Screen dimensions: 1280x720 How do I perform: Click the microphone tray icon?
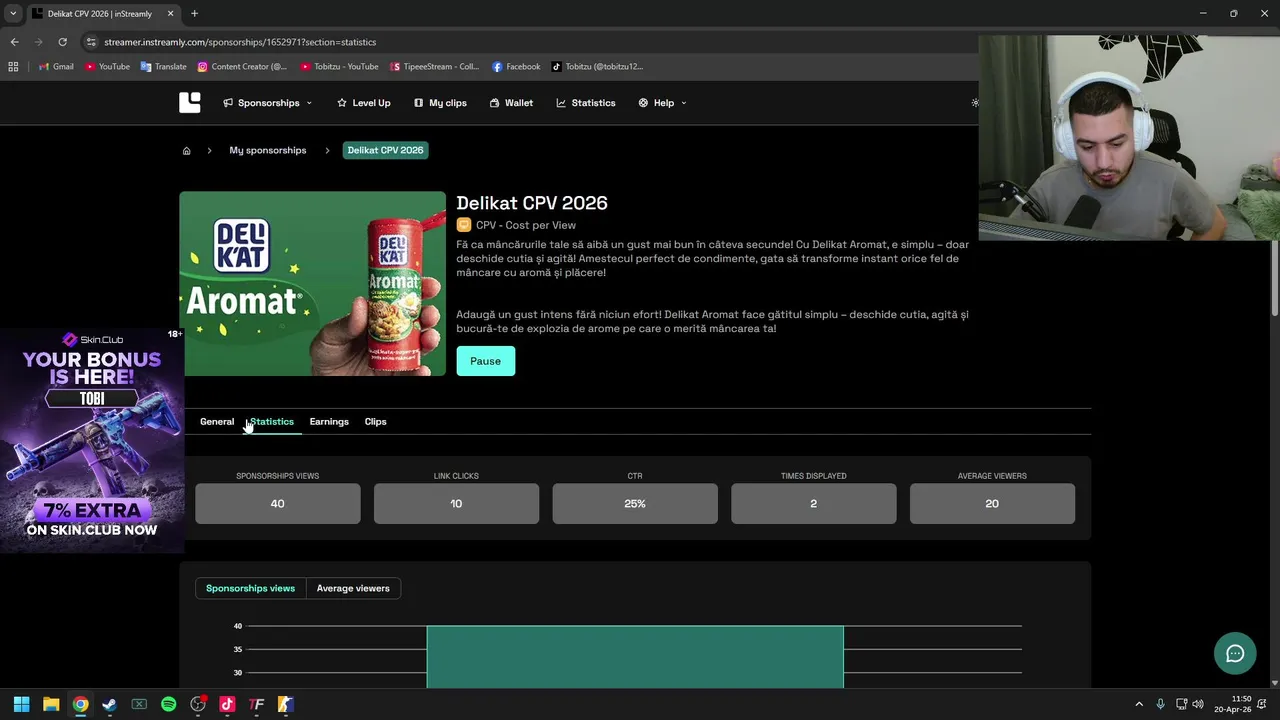[1160, 704]
